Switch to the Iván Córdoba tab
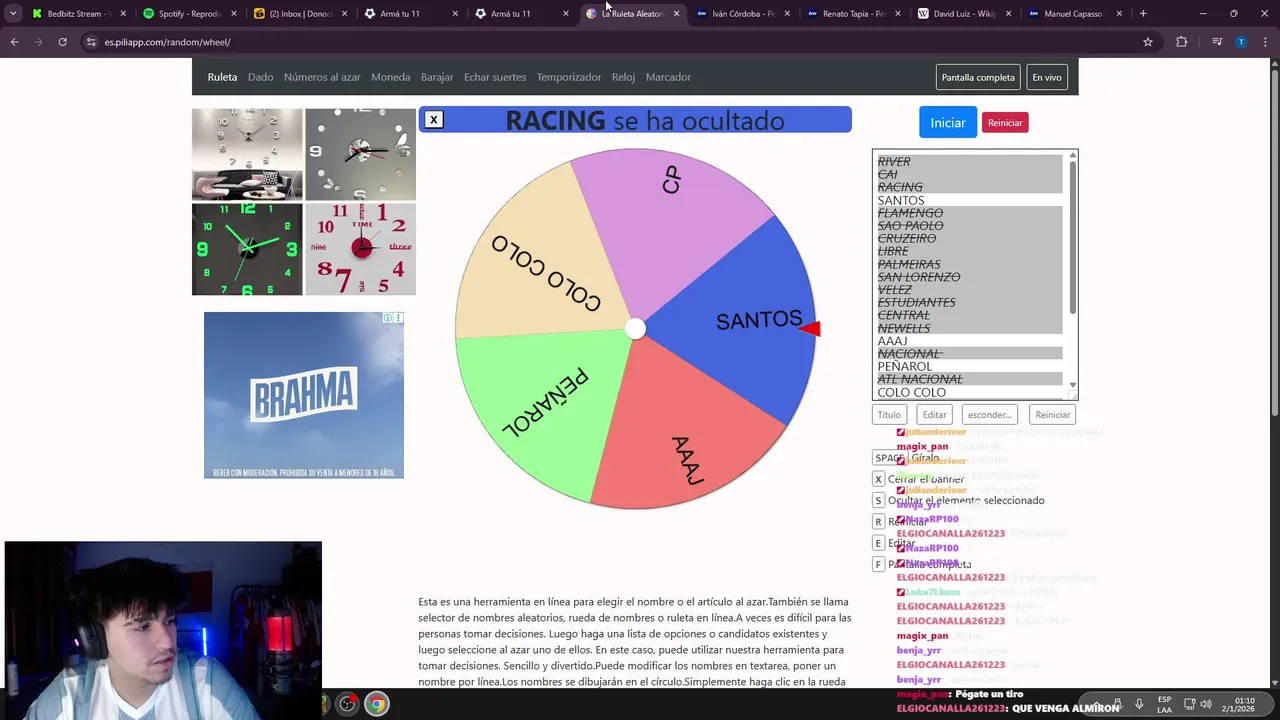The image size is (1280, 720). tap(742, 14)
